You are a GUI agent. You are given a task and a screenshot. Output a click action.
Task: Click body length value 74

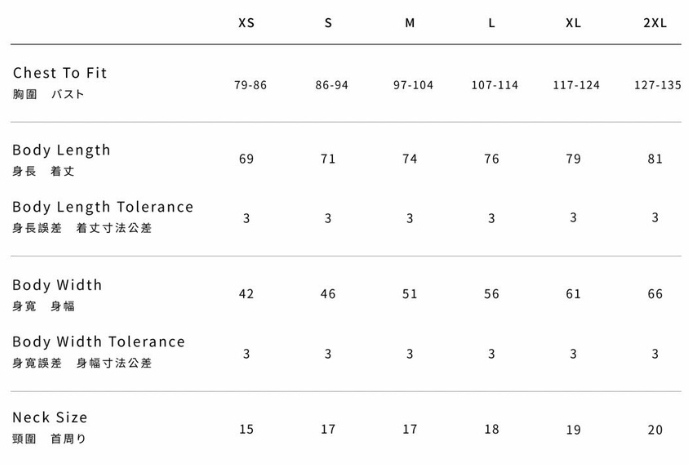pos(410,159)
